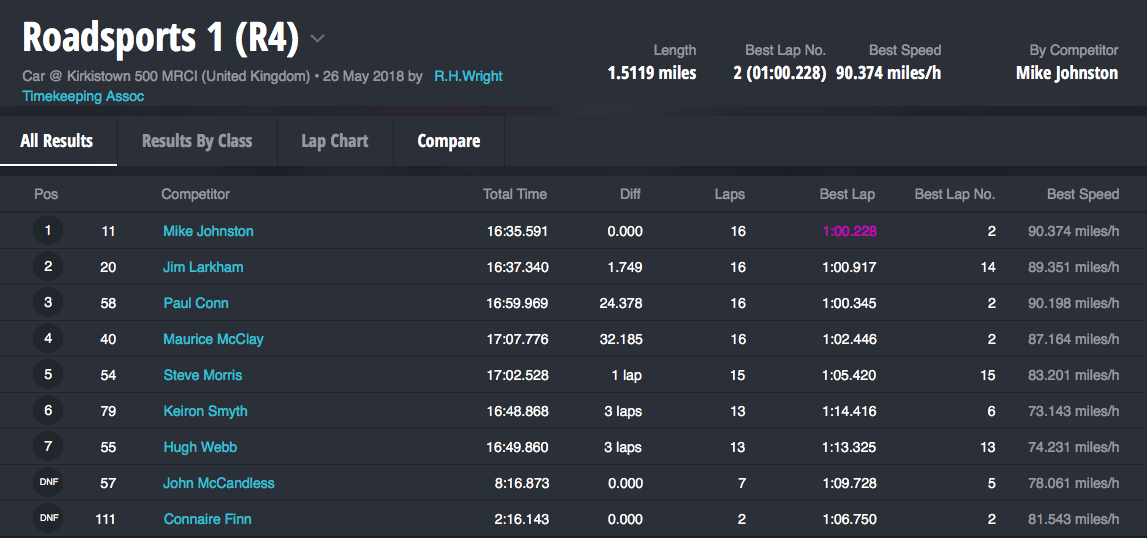
Task: Open Mike Johnston competitor link in table
Action: pos(208,231)
